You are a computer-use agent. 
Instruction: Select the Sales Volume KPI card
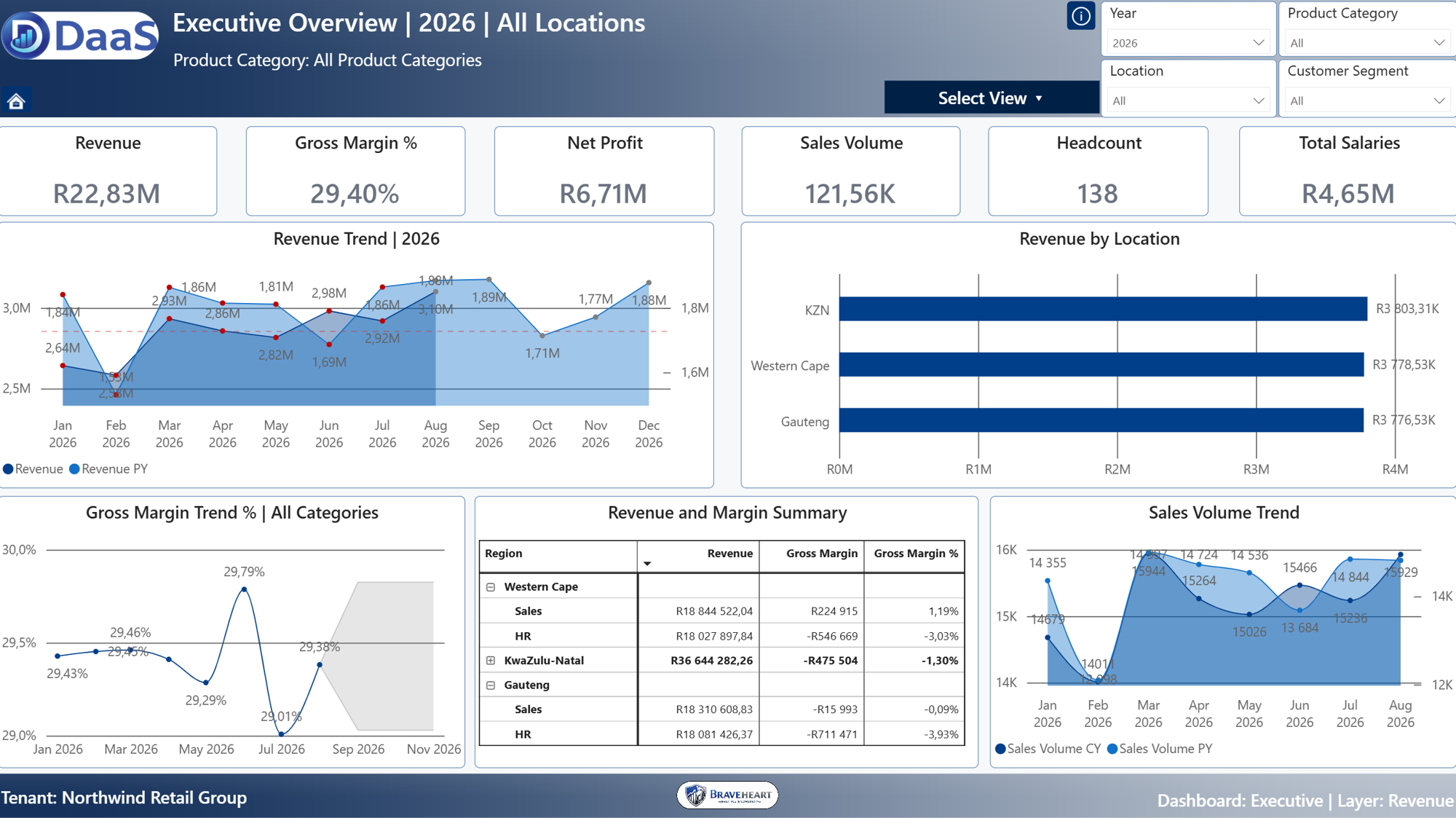(851, 171)
